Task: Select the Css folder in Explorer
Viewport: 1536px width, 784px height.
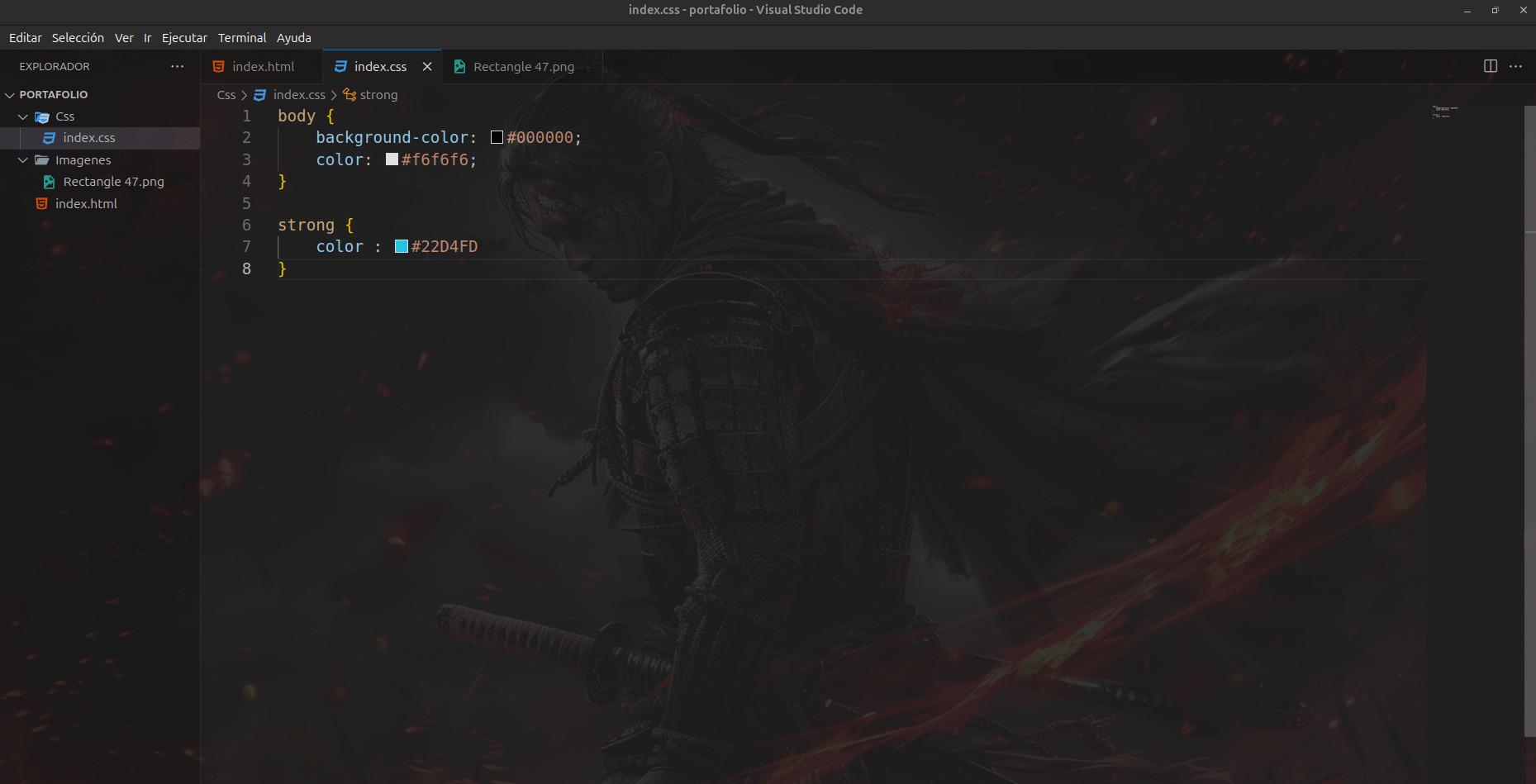Action: point(100,116)
